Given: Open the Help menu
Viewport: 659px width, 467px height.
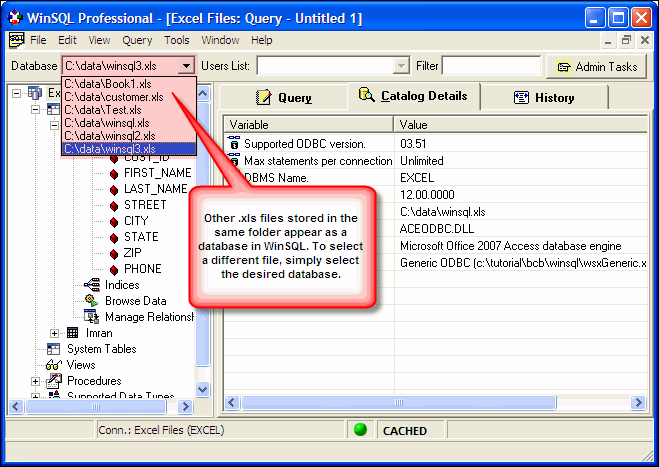Looking at the screenshot, I should (x=261, y=40).
